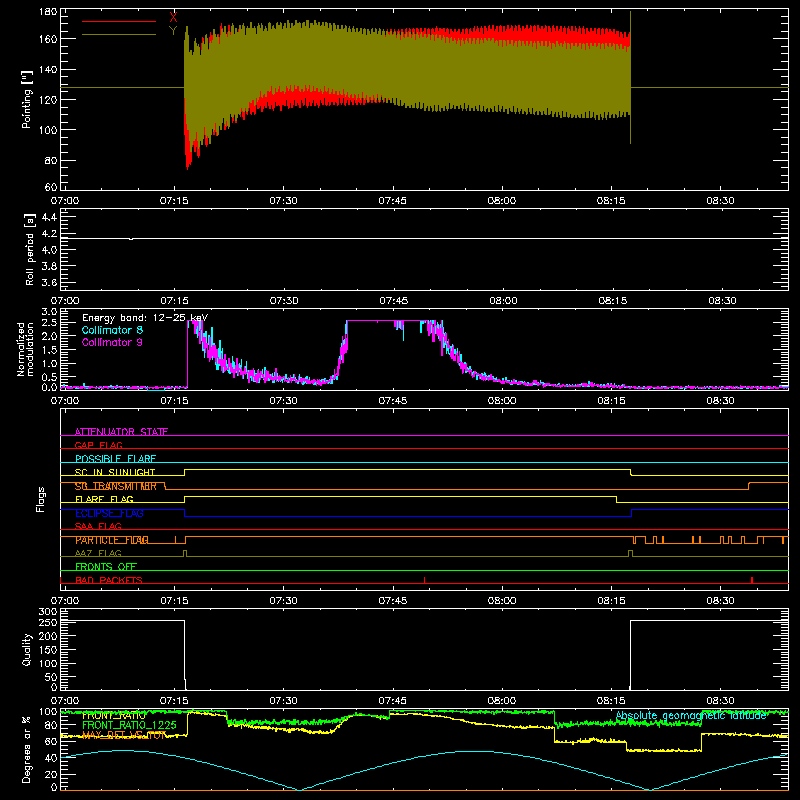
Task: Click the 'Absolute geomagnetic latitude' label
Action: point(691,715)
